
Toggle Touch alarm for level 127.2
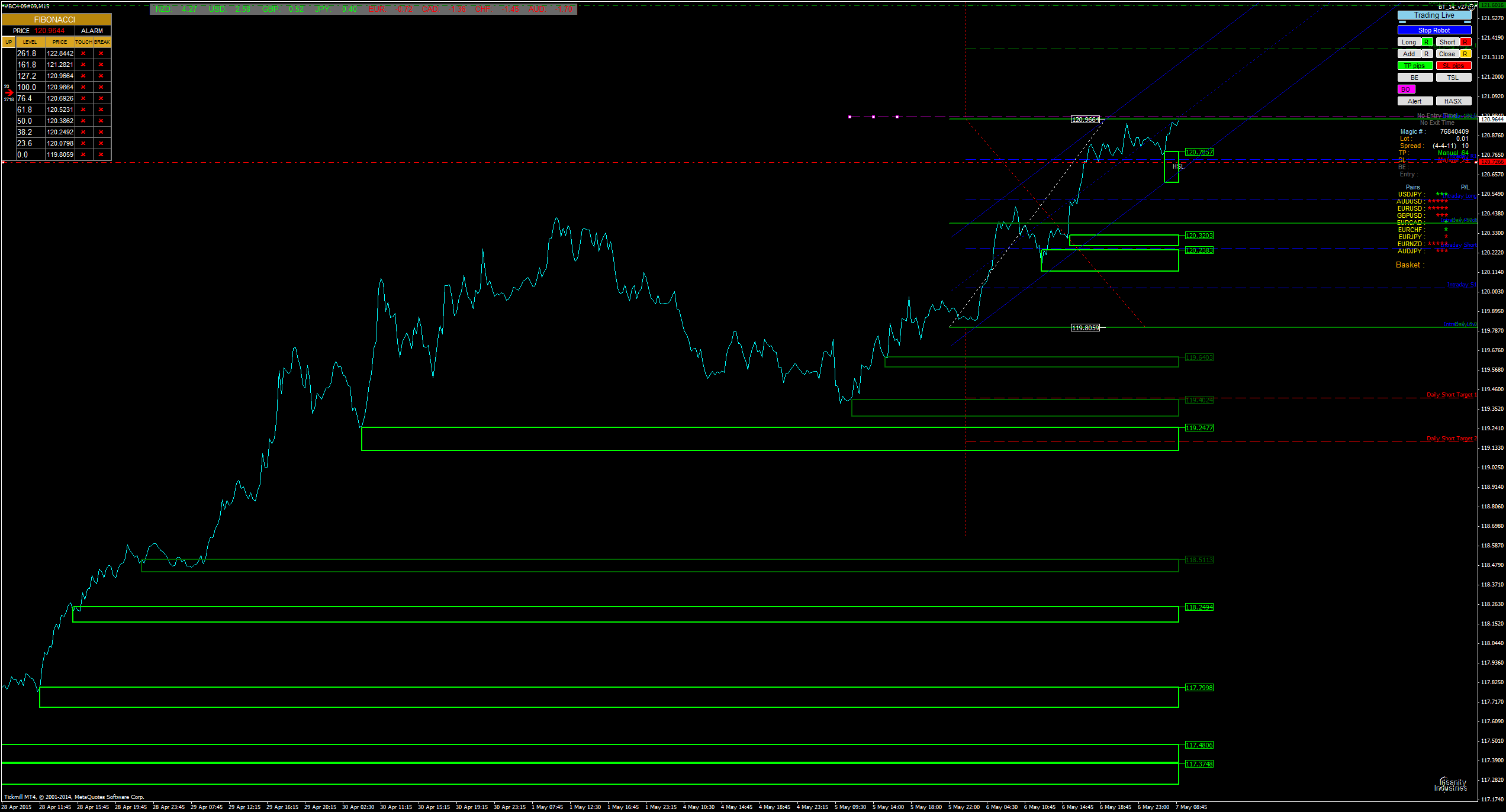pyautogui.click(x=83, y=76)
